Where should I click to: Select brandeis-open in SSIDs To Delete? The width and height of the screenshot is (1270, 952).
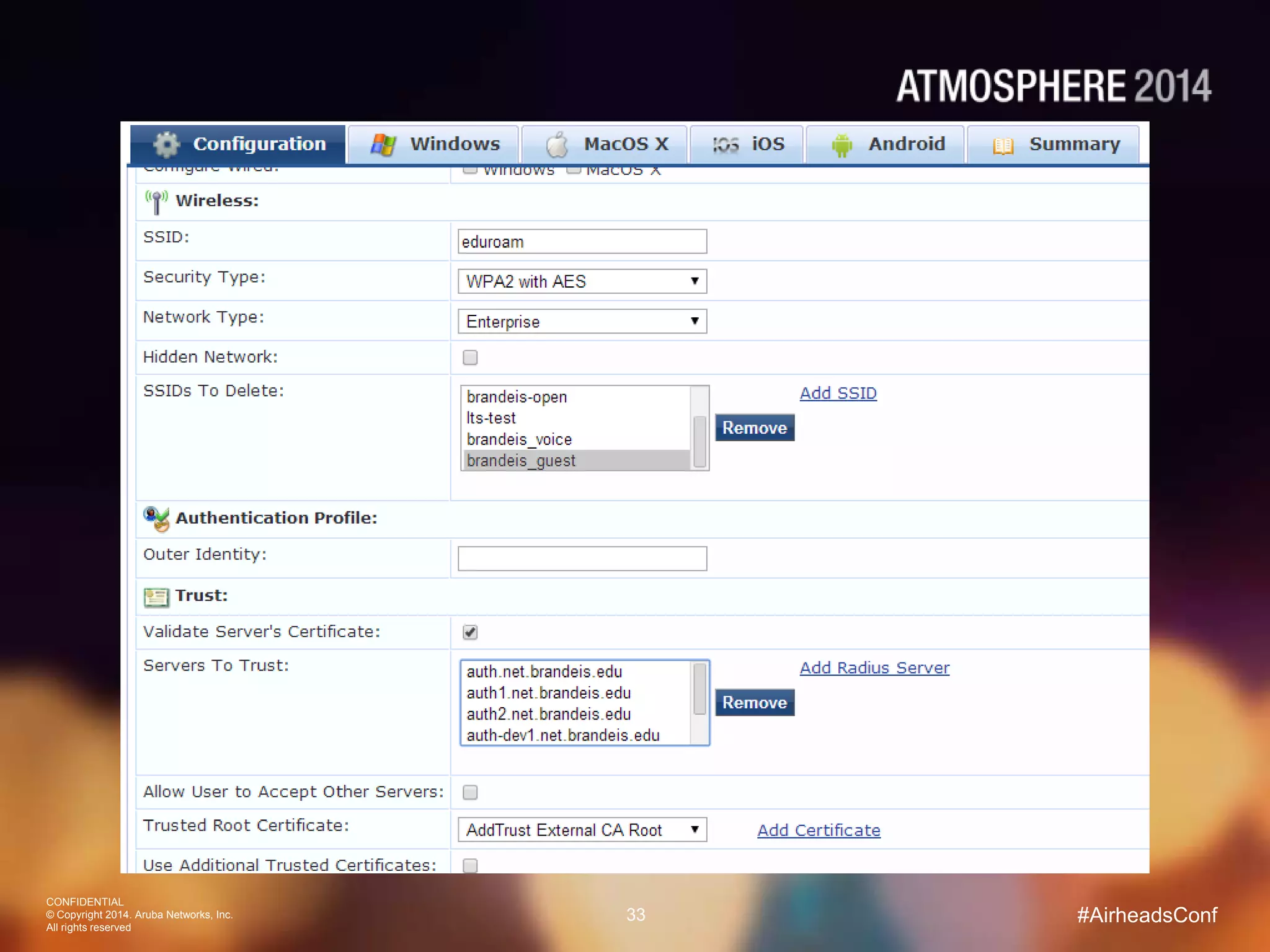(x=576, y=397)
